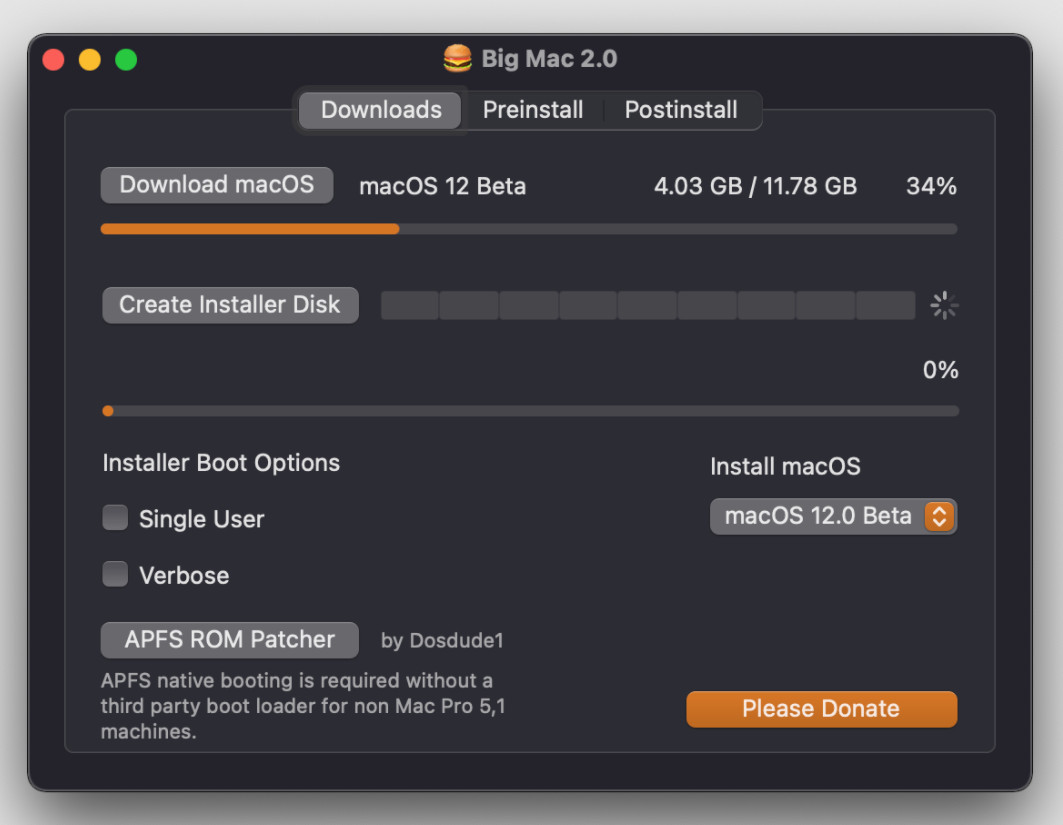Click the Big Mac burger icon in title
Image resolution: width=1063 pixels, height=825 pixels.
[x=458, y=58]
